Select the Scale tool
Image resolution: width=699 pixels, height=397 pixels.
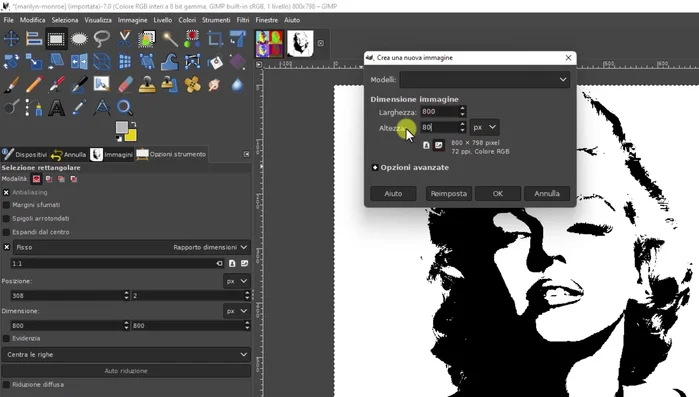pyautogui.click(x=34, y=61)
